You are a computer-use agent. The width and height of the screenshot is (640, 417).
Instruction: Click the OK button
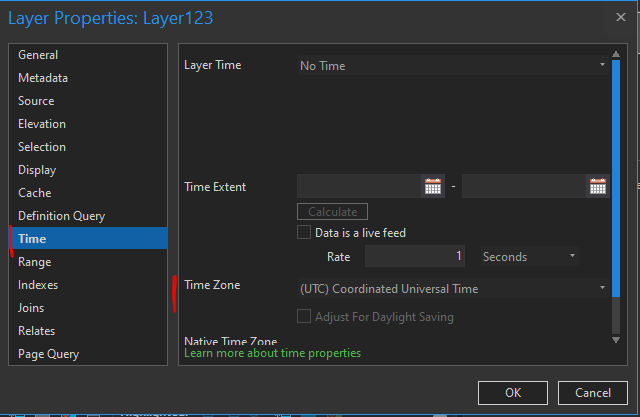pos(512,392)
